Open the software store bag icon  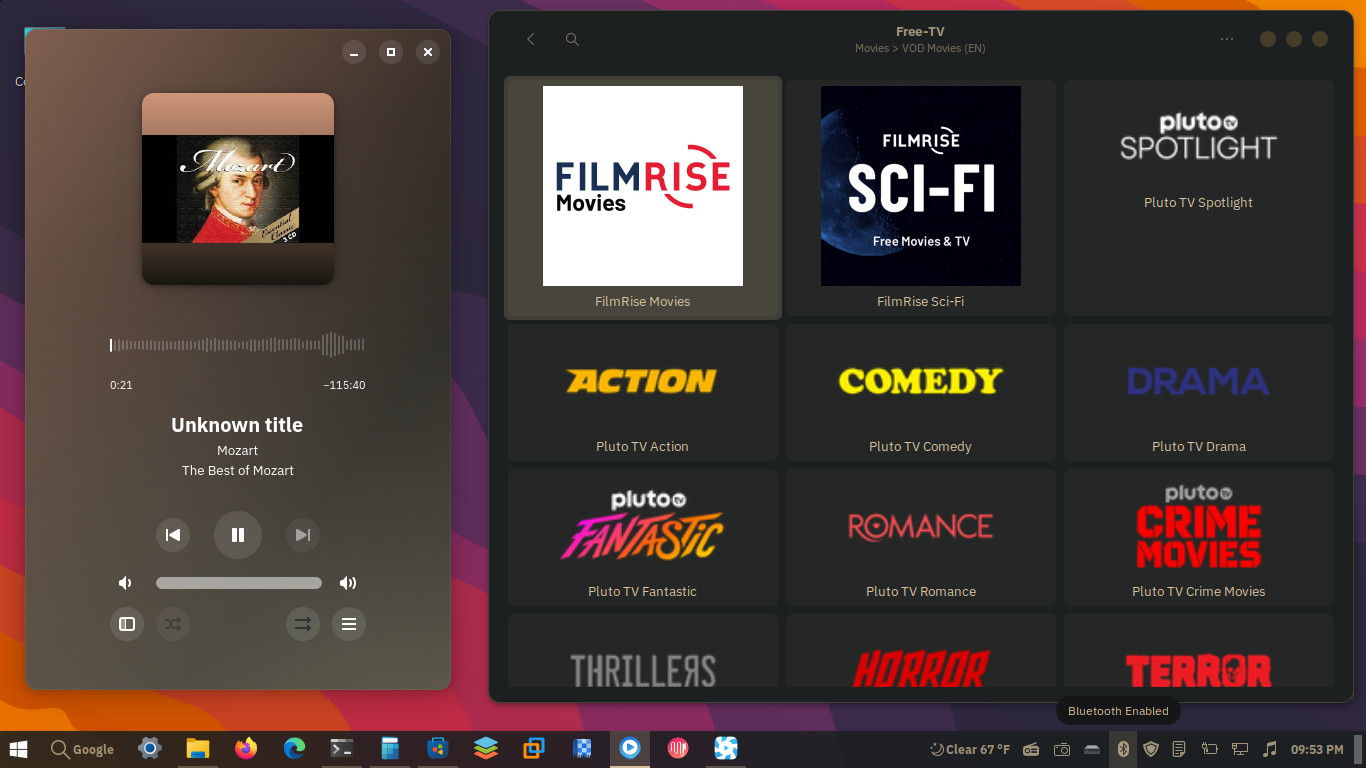(438, 748)
